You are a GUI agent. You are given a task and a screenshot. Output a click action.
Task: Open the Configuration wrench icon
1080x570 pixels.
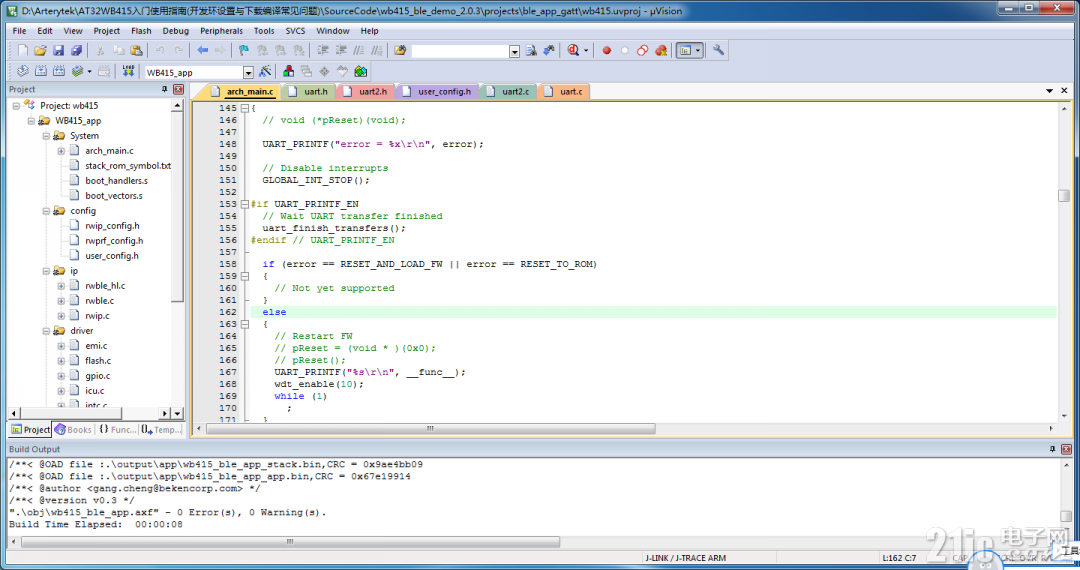tap(718, 50)
